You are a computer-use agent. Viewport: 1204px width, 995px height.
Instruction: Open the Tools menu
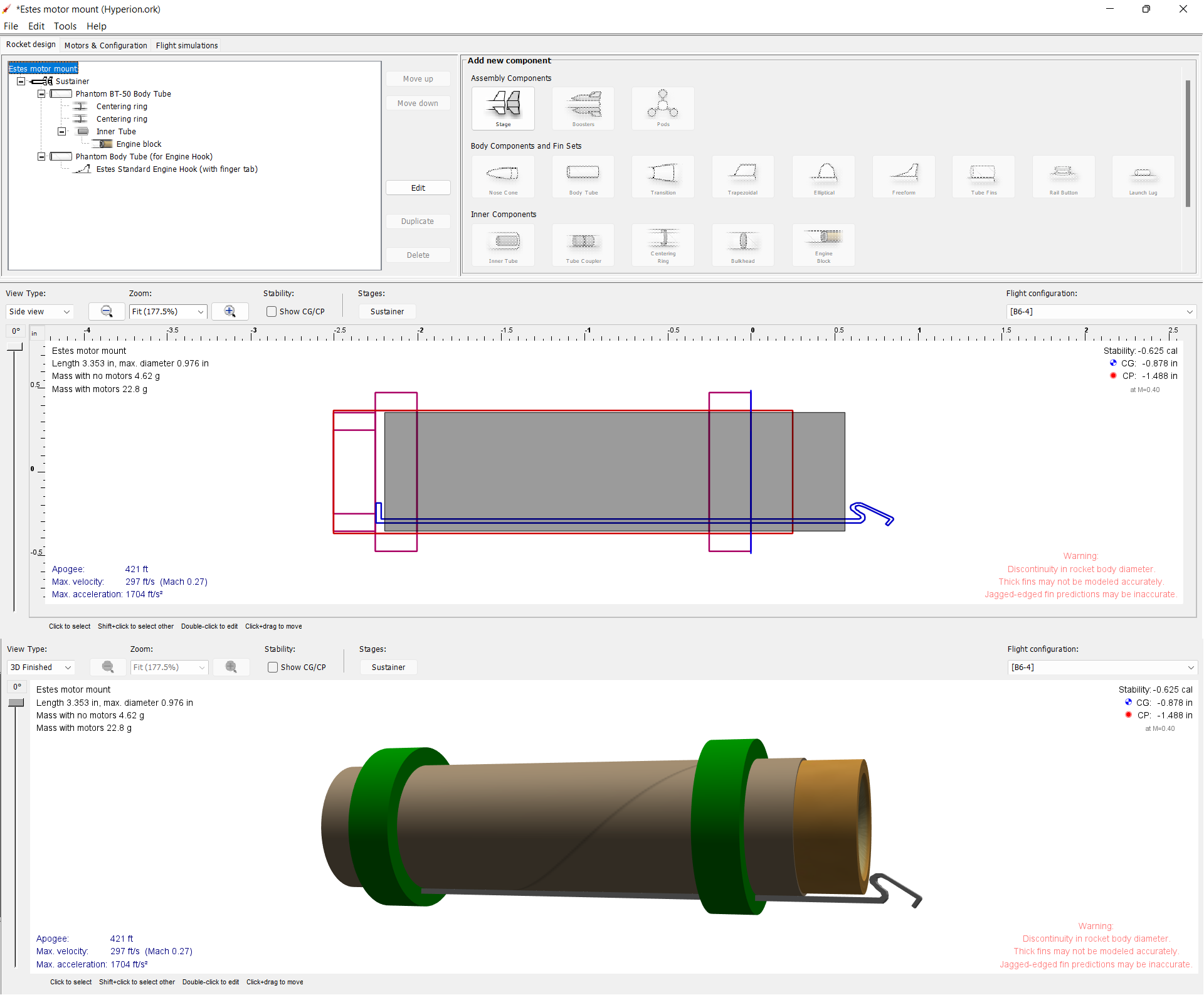(65, 26)
